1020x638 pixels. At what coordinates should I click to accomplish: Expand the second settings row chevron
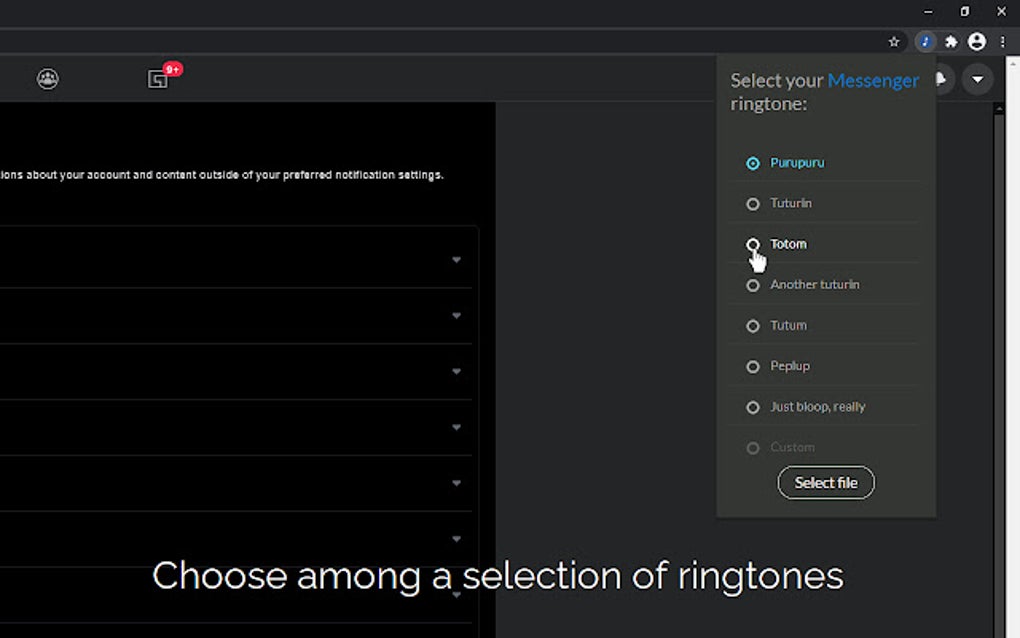tap(456, 315)
